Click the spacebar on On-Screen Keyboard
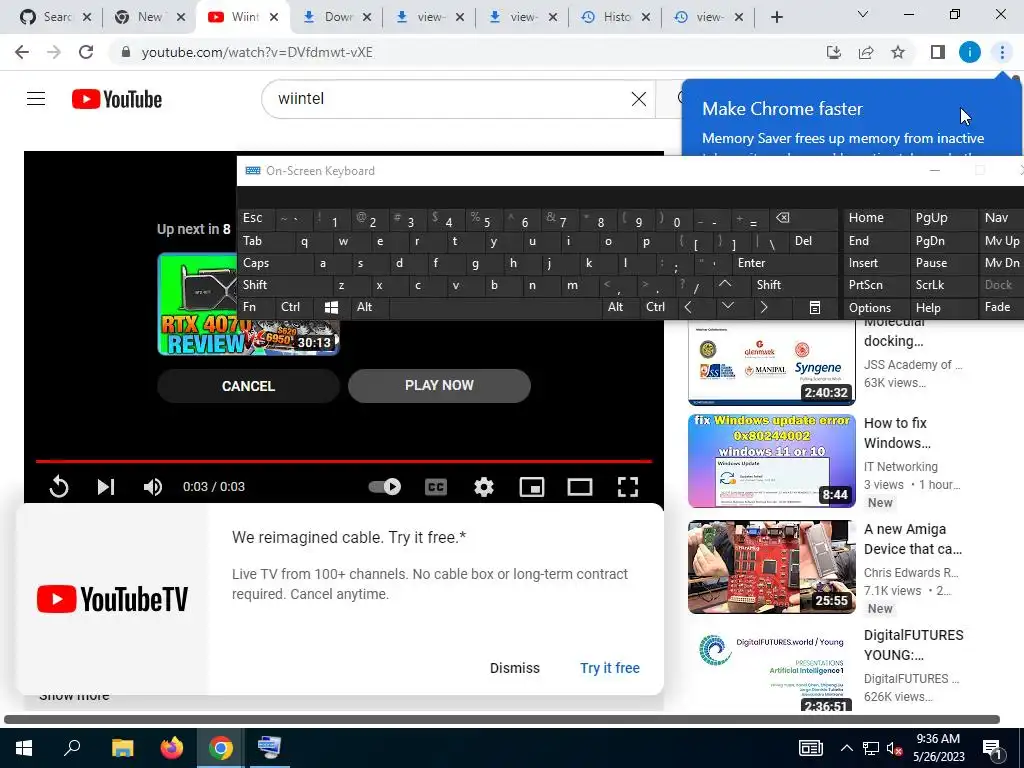The image size is (1024, 768). point(495,308)
